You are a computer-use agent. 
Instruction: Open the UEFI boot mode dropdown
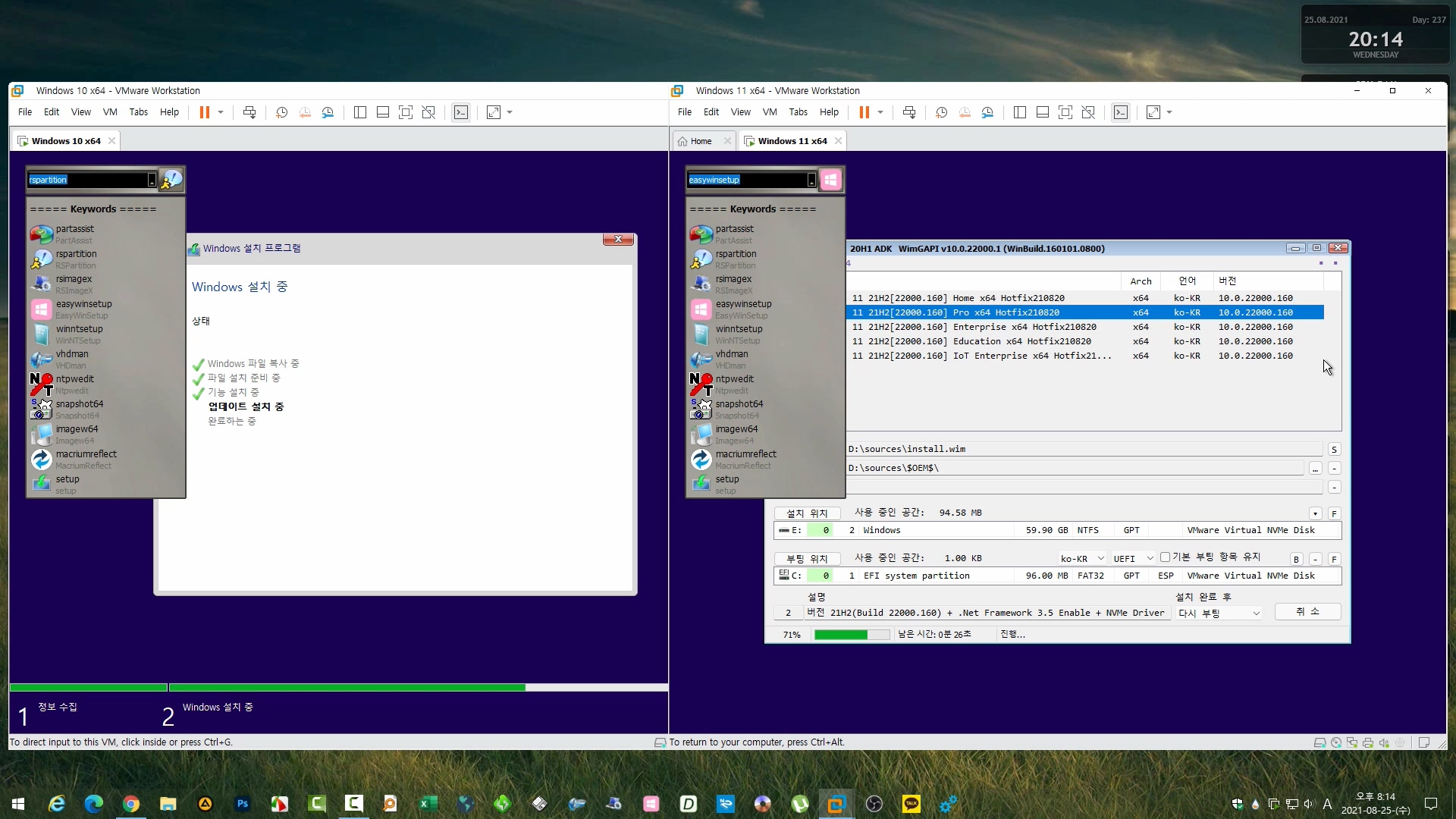(1133, 558)
